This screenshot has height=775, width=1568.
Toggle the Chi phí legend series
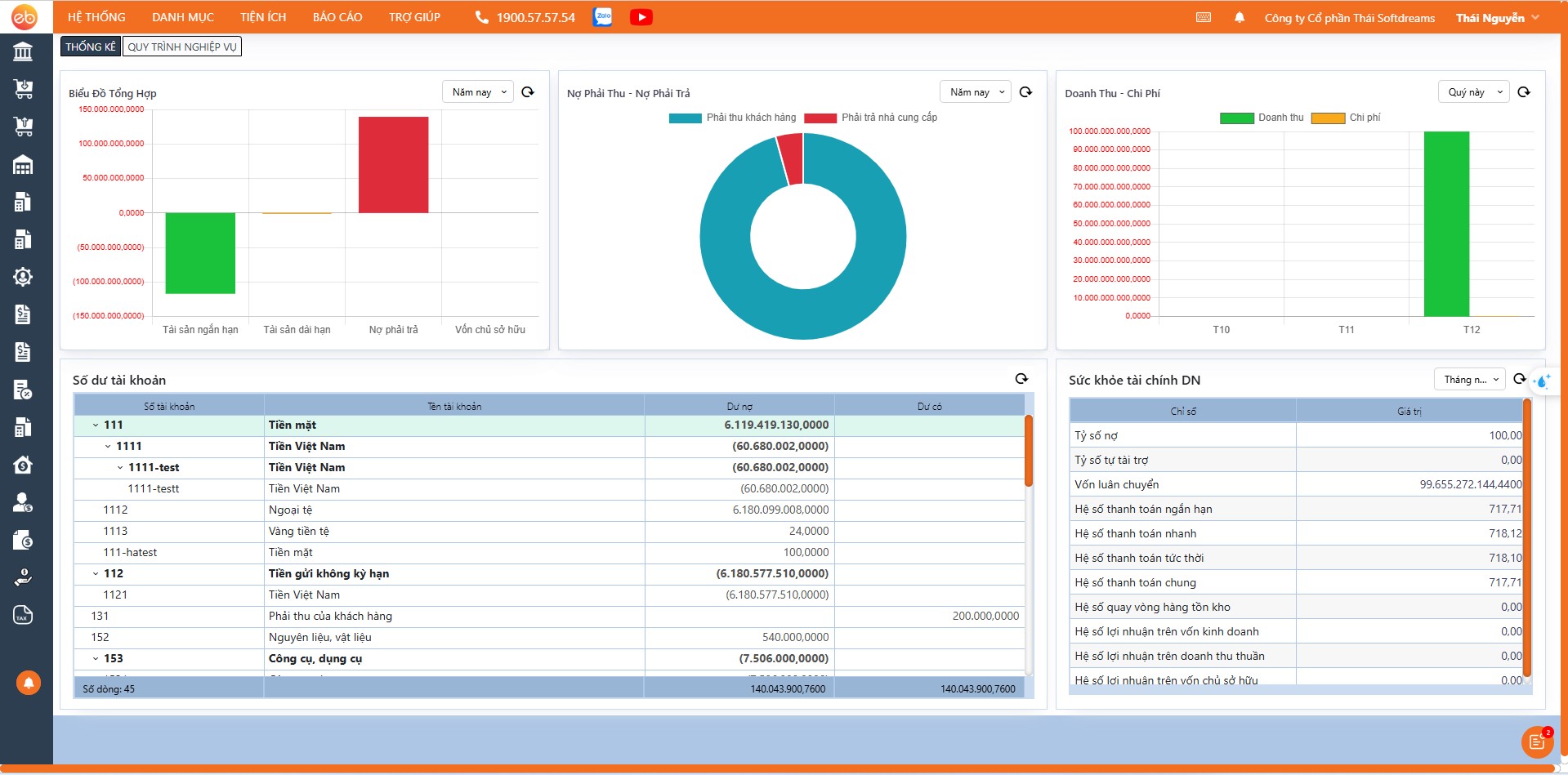[x=1364, y=118]
